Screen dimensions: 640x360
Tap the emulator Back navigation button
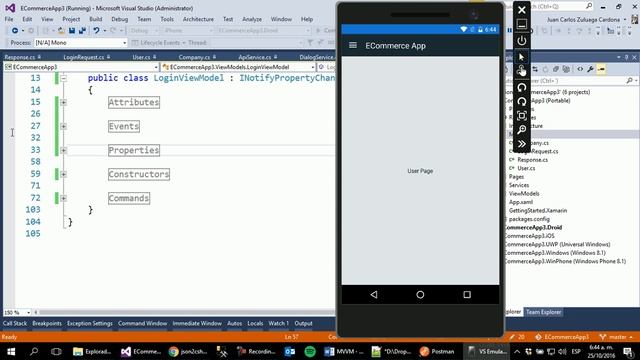tap(374, 294)
